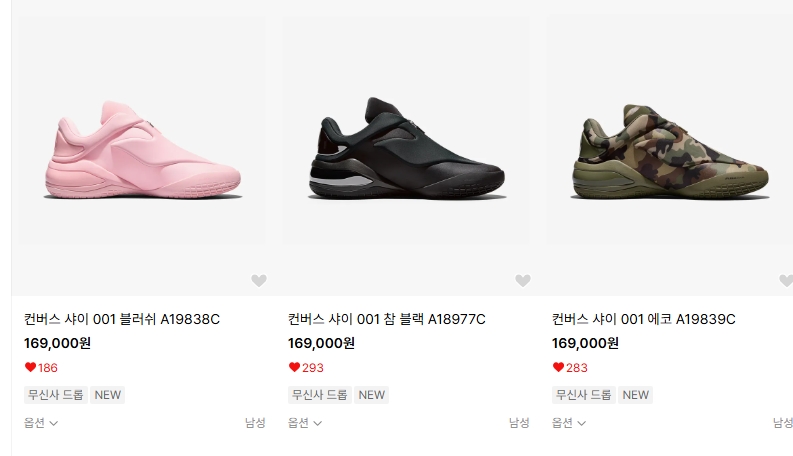Toggle wishlist heart on camo 에코 shoe
The width and height of the screenshot is (793, 456).
click(x=786, y=280)
